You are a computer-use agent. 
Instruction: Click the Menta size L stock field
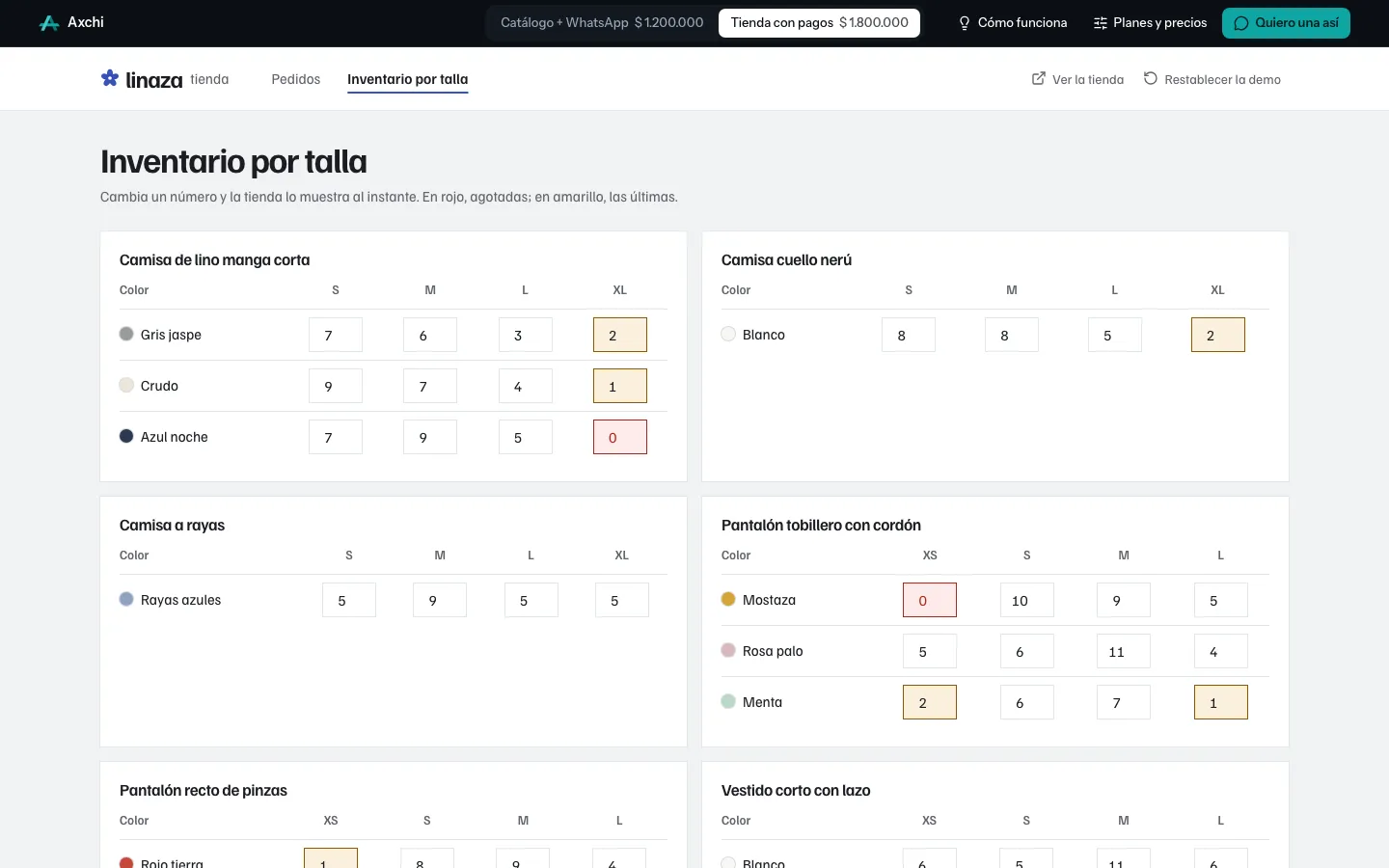tap(1221, 702)
